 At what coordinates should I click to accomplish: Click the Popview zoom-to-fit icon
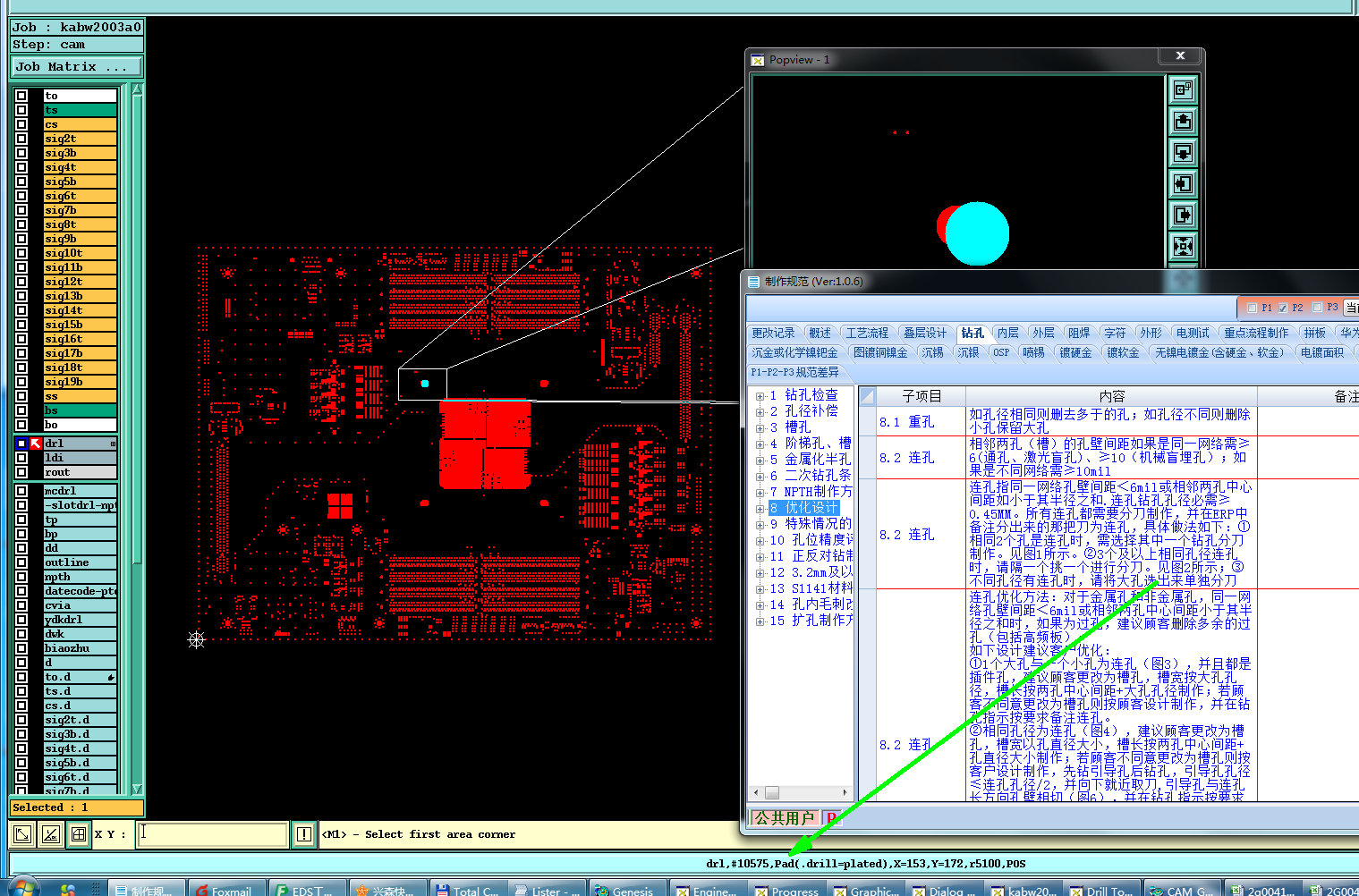click(x=1183, y=246)
